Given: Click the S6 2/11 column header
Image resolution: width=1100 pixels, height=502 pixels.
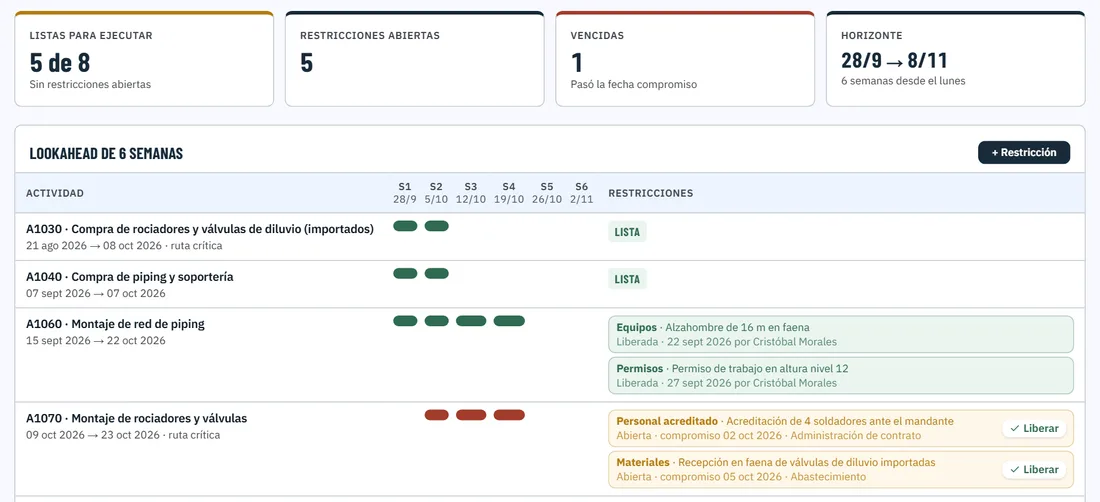Looking at the screenshot, I should point(582,193).
